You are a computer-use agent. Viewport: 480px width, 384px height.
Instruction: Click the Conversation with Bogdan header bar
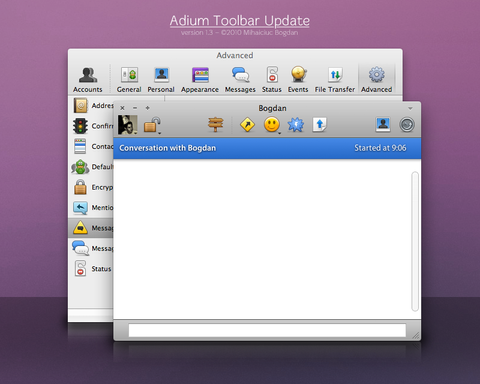267,148
